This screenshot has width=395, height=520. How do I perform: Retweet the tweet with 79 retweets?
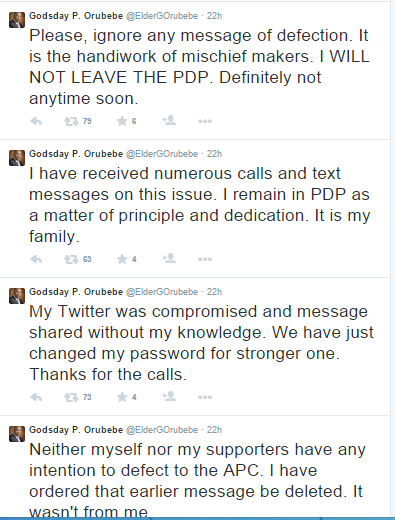(x=71, y=121)
